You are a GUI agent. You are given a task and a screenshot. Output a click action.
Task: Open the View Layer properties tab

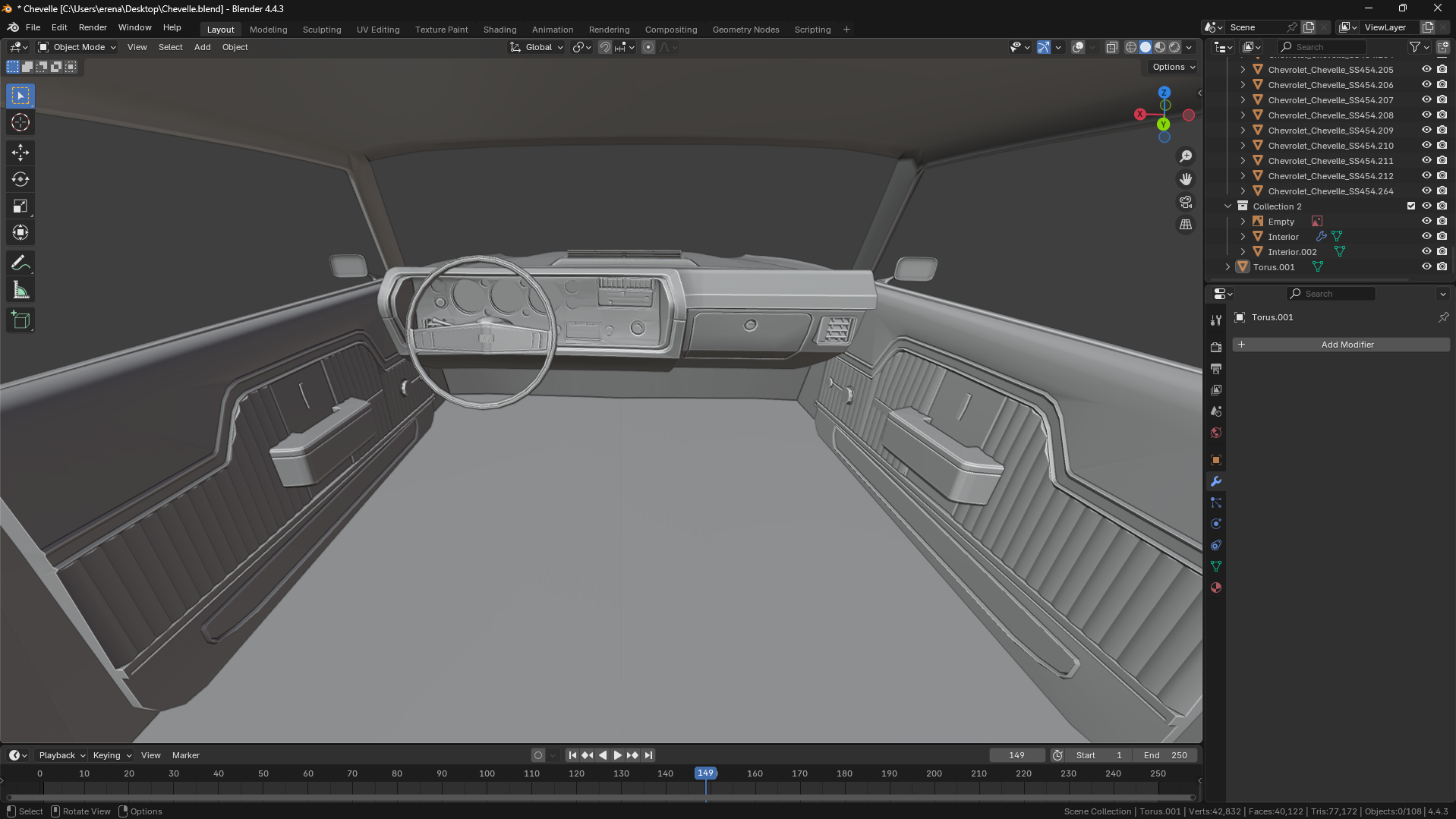click(1216, 389)
